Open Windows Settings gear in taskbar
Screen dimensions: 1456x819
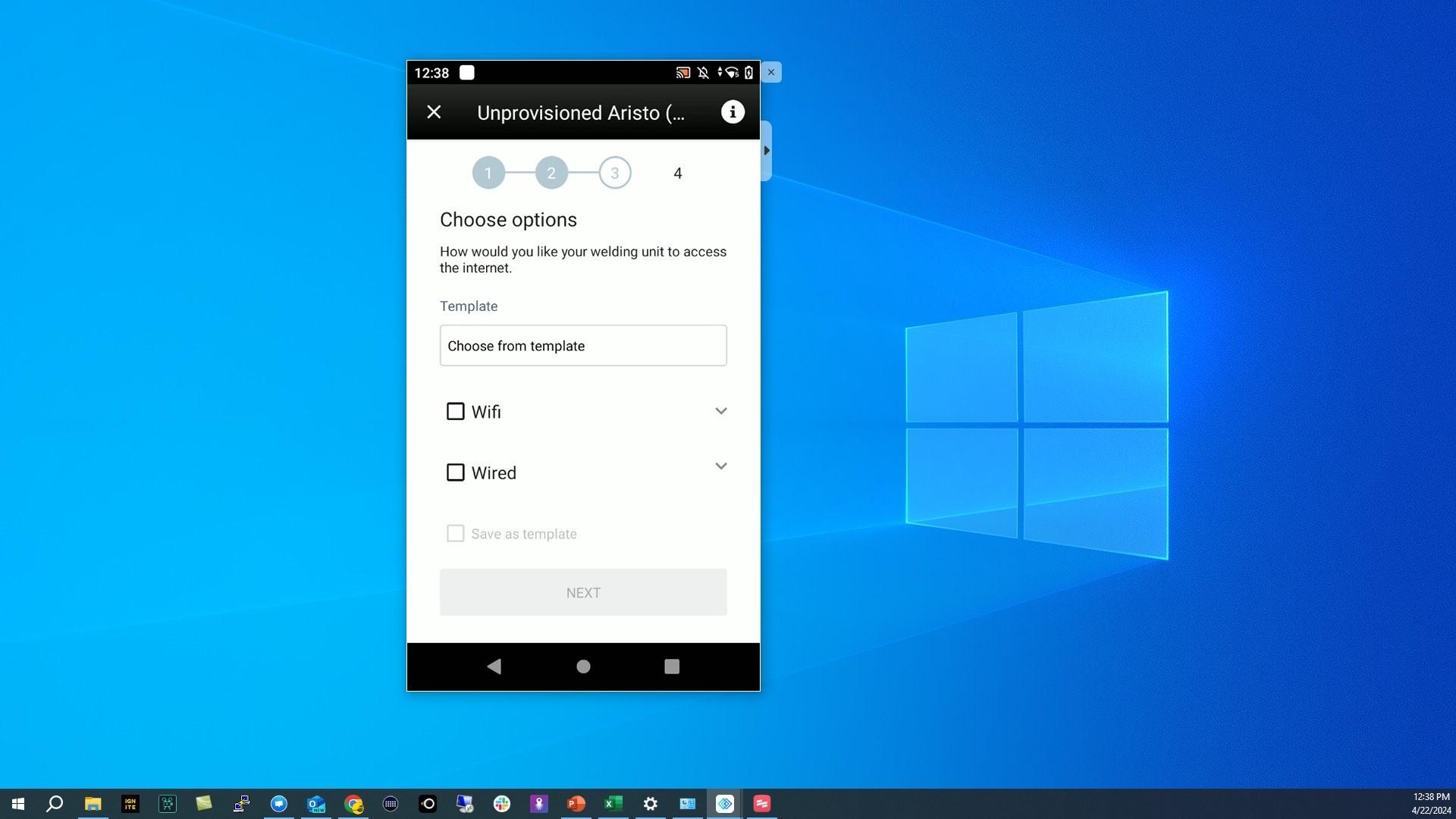click(x=651, y=804)
